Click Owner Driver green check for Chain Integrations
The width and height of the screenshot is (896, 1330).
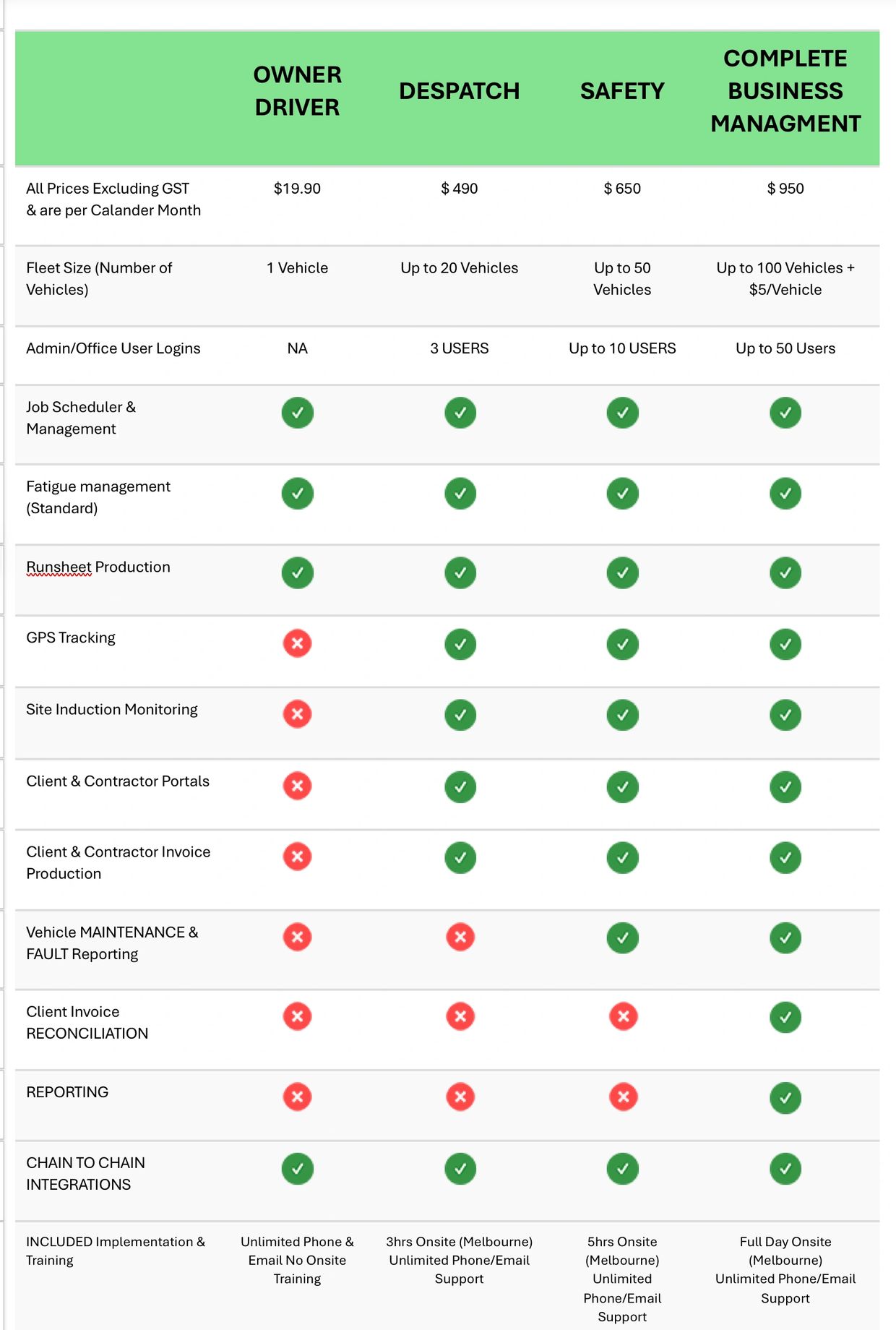pyautogui.click(x=297, y=1168)
